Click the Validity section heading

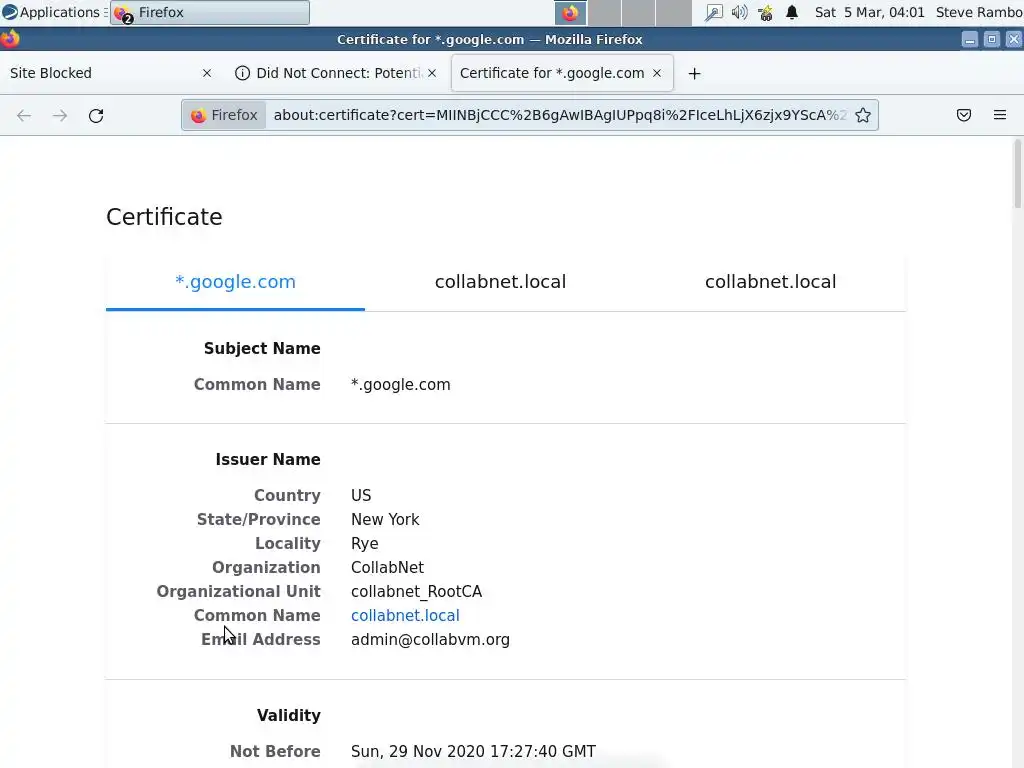289,716
